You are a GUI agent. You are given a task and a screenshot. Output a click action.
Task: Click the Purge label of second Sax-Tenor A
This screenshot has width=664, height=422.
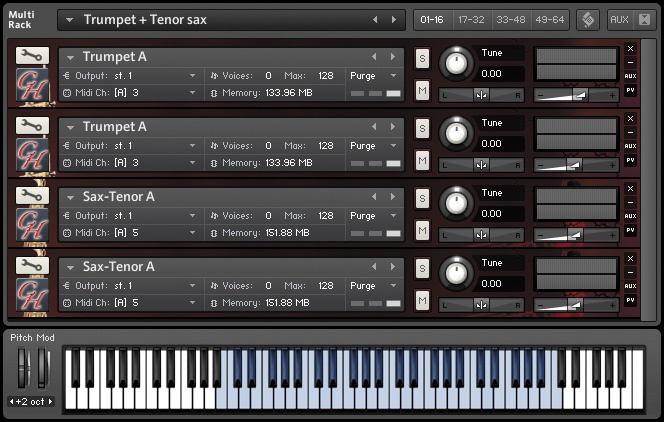point(362,286)
